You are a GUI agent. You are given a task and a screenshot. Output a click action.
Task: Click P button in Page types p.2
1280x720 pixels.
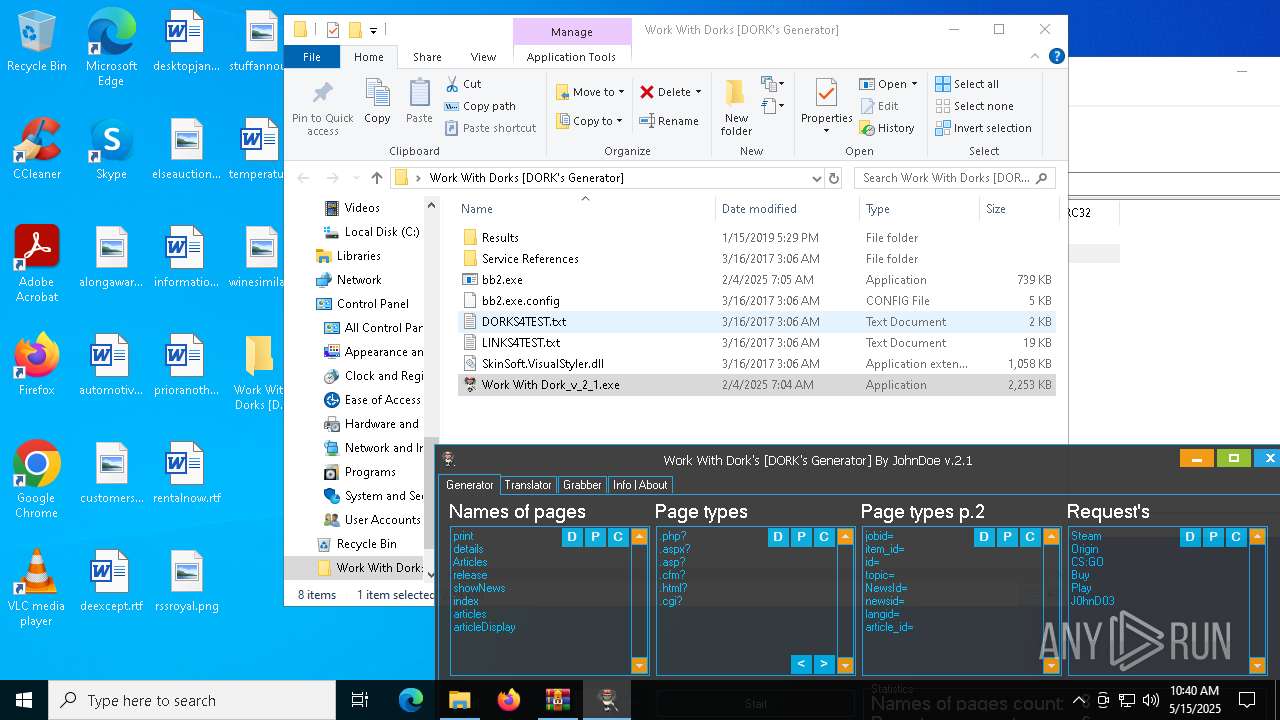click(x=1007, y=538)
